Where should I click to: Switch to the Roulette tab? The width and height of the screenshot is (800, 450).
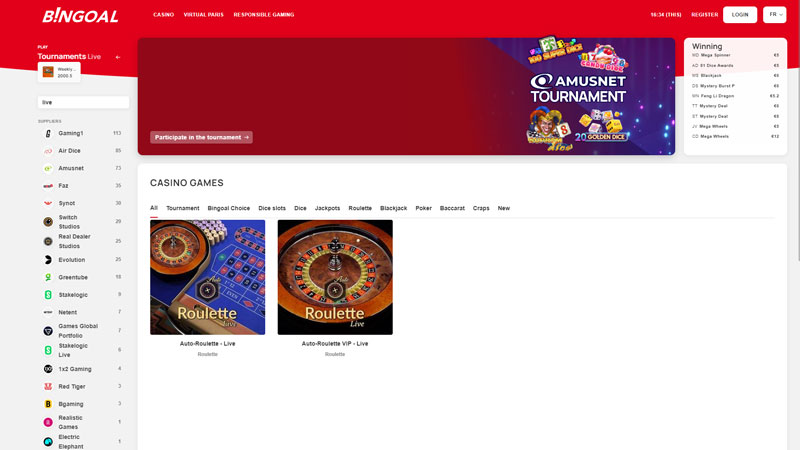[x=360, y=208]
